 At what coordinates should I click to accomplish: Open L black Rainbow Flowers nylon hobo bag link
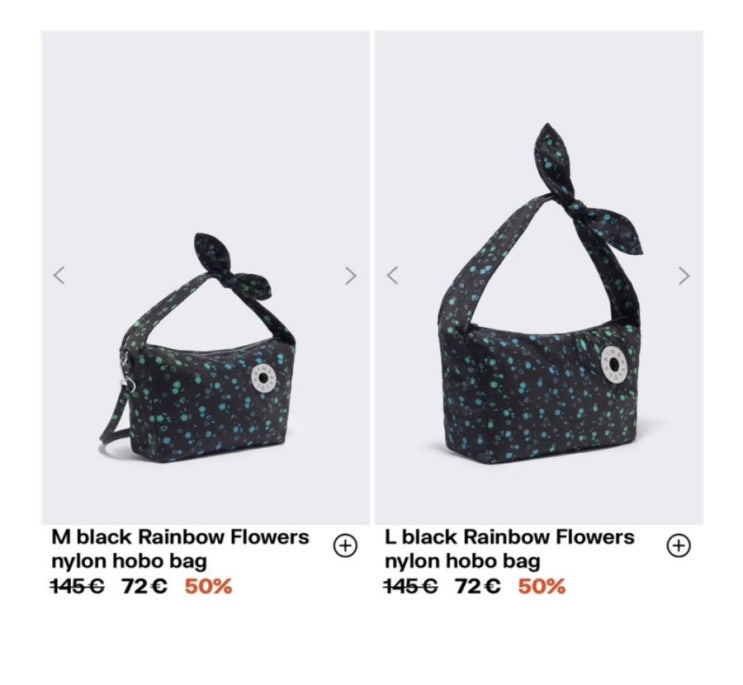509,549
